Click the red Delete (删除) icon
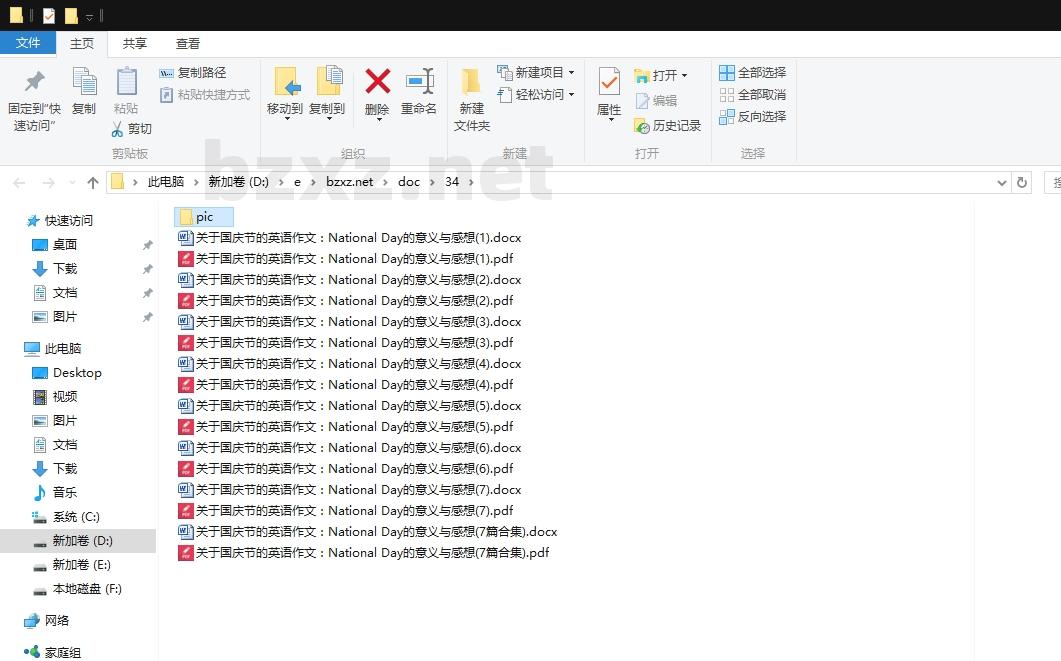 [x=377, y=82]
